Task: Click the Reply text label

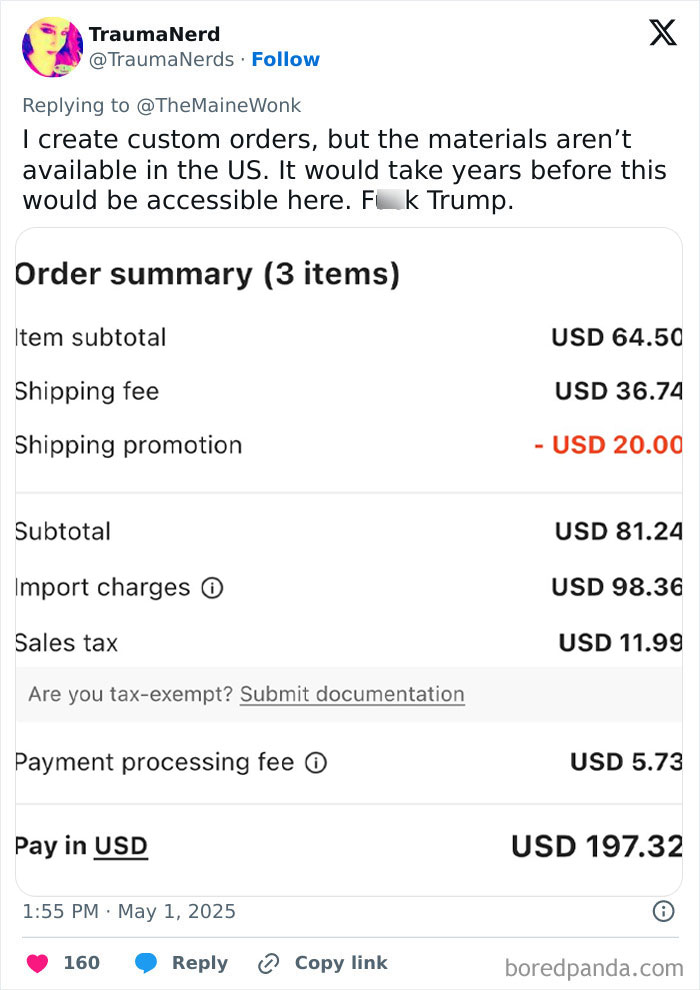Action: [x=199, y=963]
